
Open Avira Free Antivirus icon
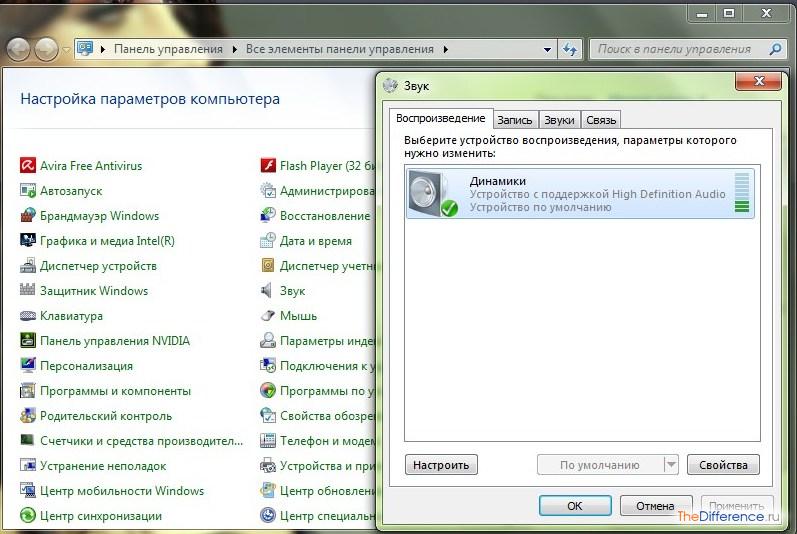[x=27, y=166]
